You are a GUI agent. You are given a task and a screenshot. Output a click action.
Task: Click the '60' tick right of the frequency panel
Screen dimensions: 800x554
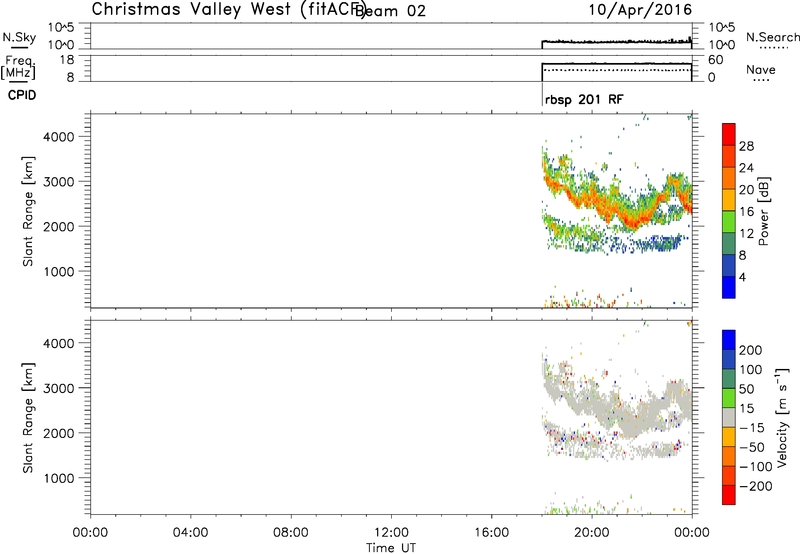(716, 60)
